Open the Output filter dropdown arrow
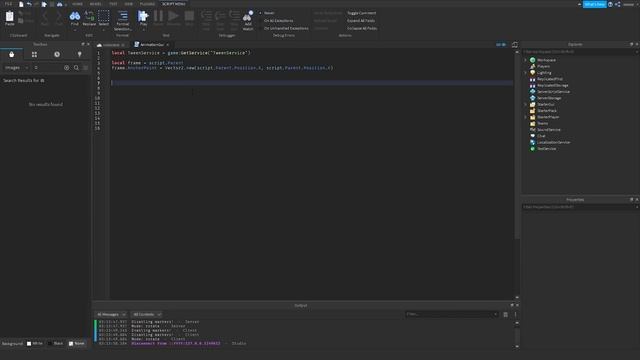 [495, 314]
